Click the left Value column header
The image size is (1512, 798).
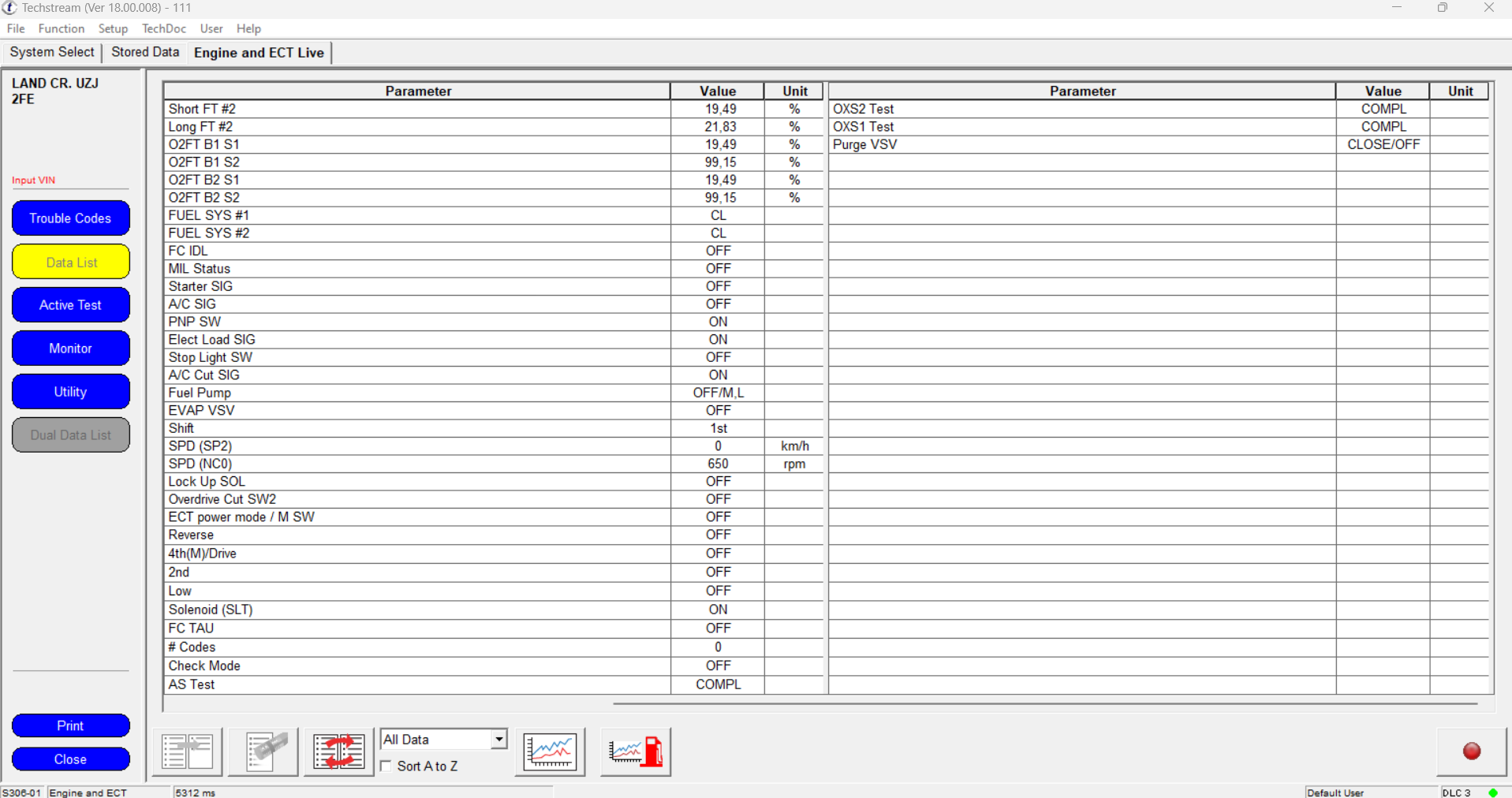(718, 91)
